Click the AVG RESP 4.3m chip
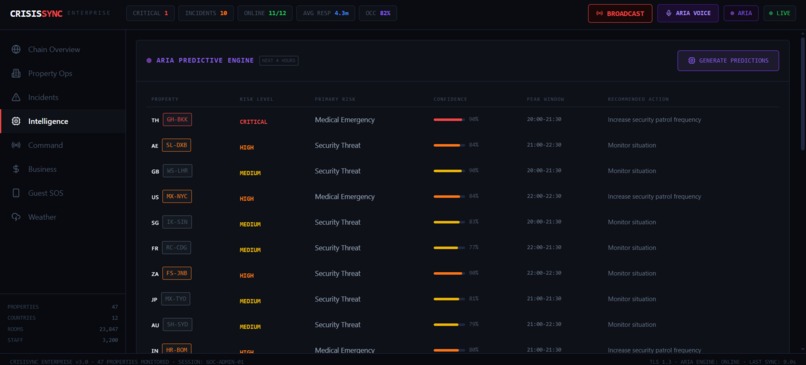 (x=325, y=13)
